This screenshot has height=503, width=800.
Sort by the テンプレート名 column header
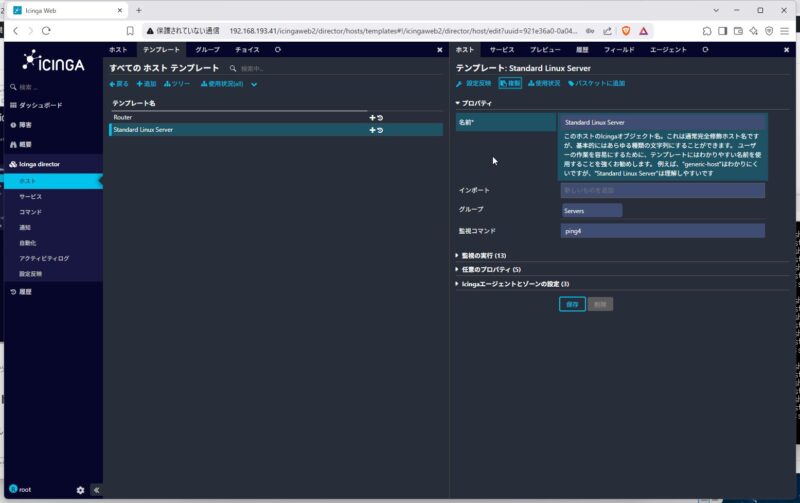point(134,104)
